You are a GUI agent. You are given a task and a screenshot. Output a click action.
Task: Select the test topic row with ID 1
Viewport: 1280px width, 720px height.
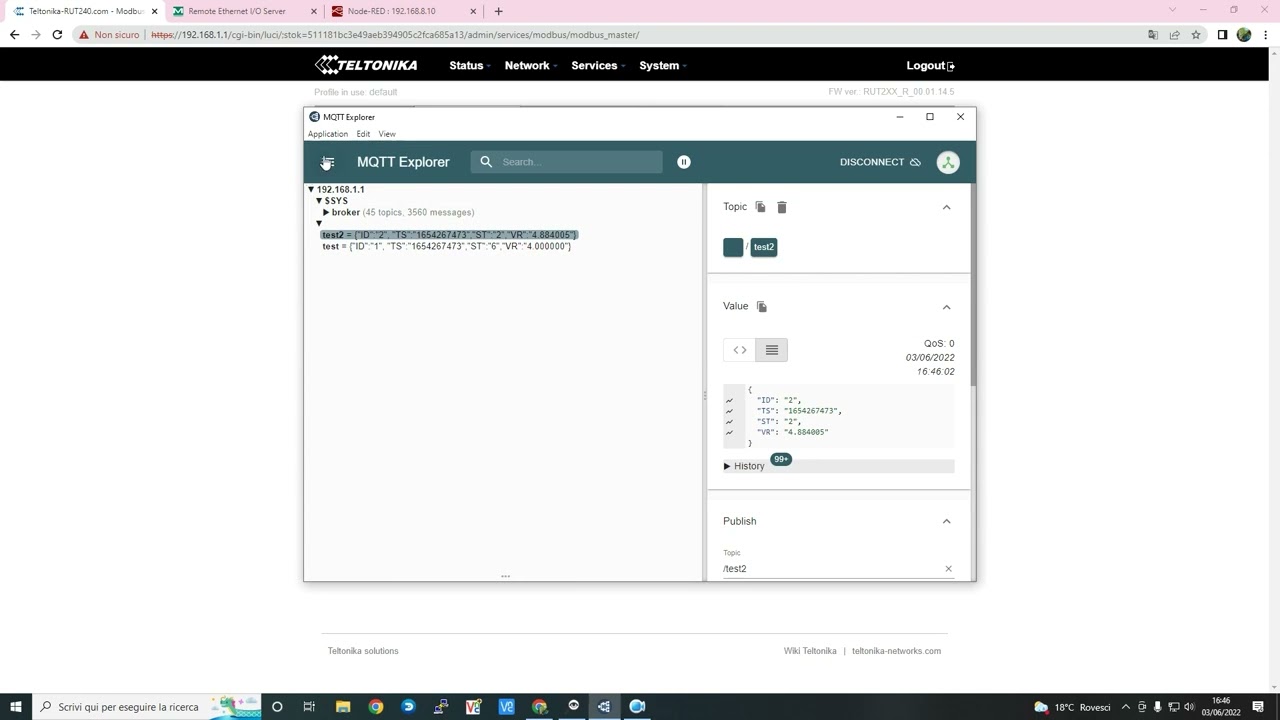446,246
